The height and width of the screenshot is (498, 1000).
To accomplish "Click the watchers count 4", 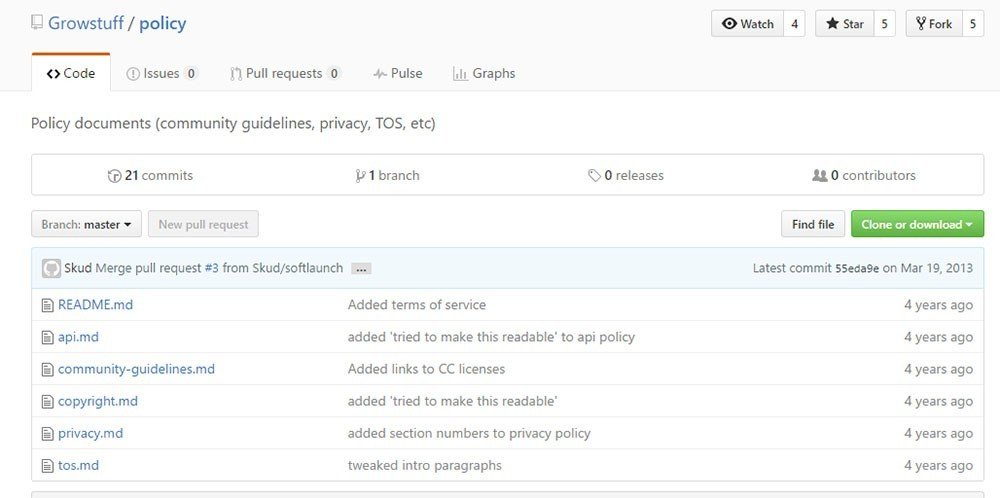I will 795,24.
